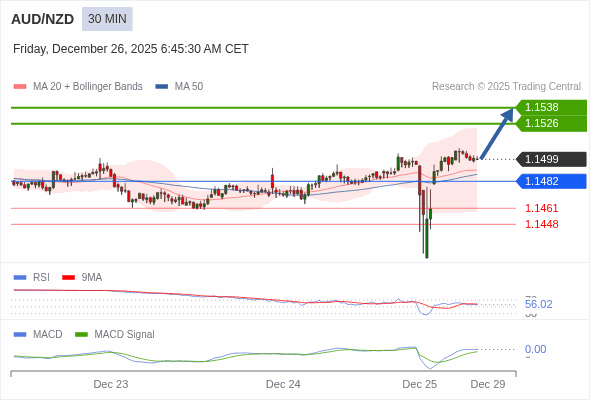Click the 1.1499 current price tag
The image size is (590, 400).
551,159
